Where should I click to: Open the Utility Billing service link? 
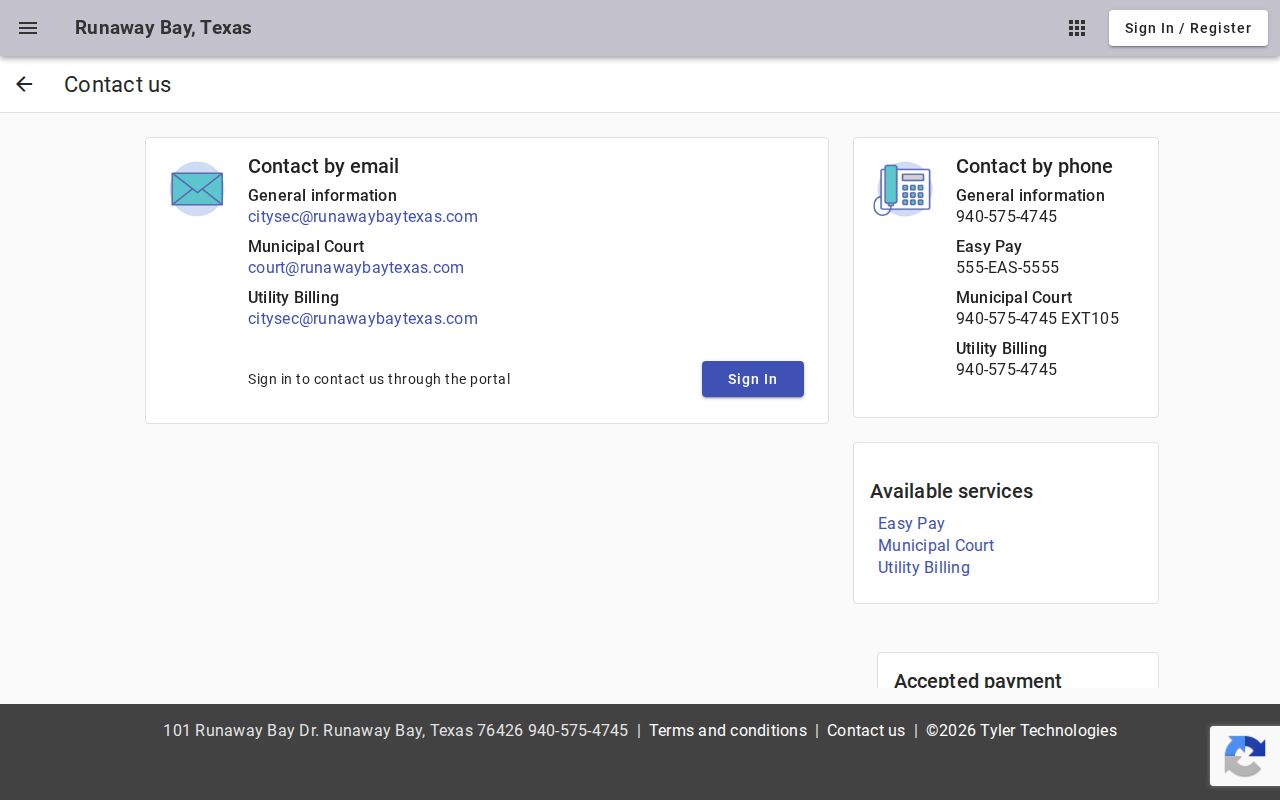pyautogui.click(x=924, y=567)
